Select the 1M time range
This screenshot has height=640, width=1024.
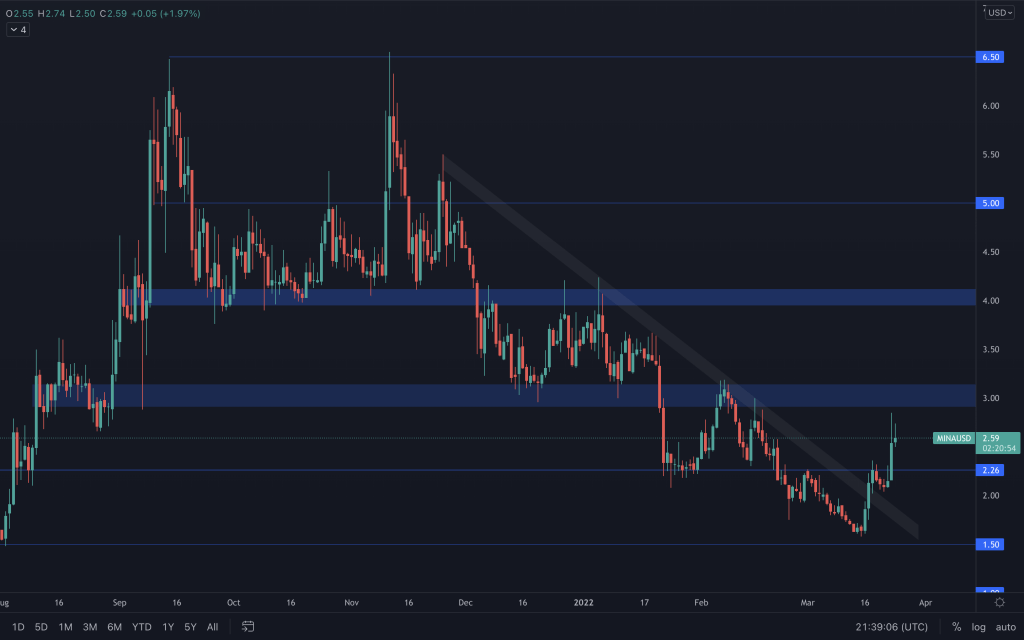pos(65,627)
